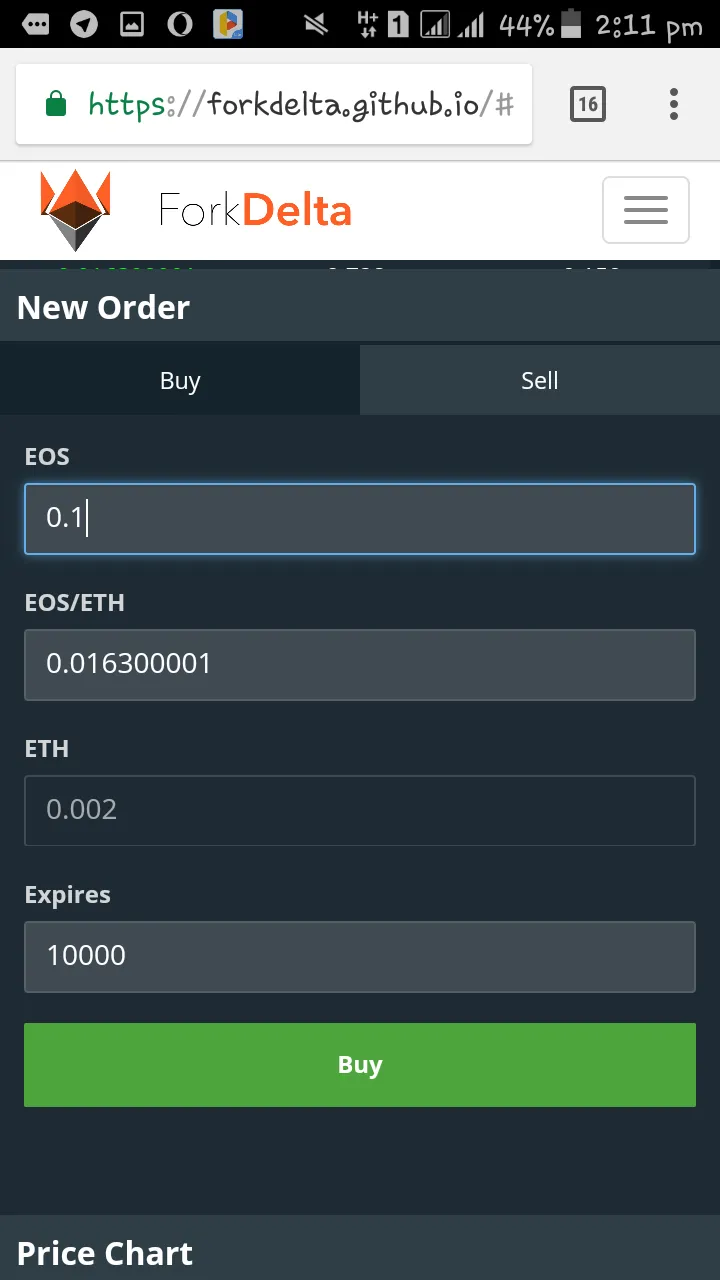
Task: Tap the gallery image notification icon
Action: [x=132, y=25]
